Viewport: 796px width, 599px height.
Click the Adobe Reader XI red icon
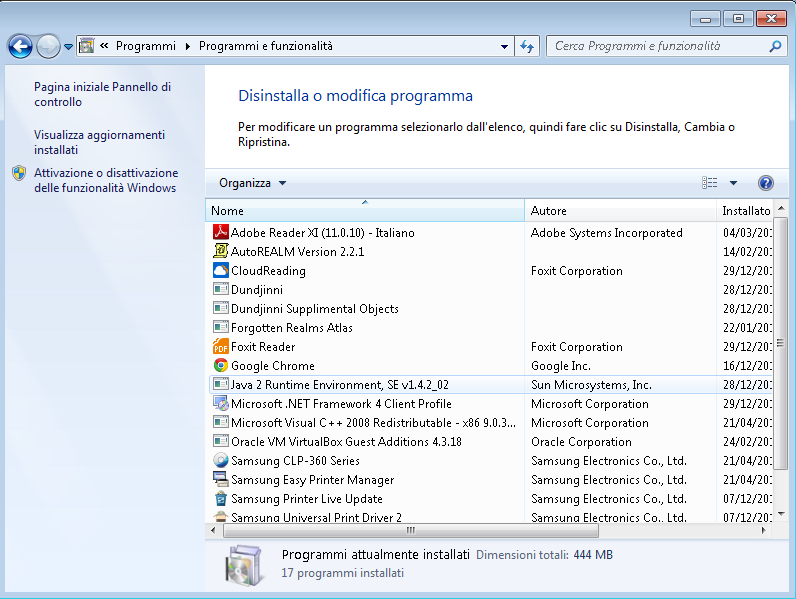(221, 232)
